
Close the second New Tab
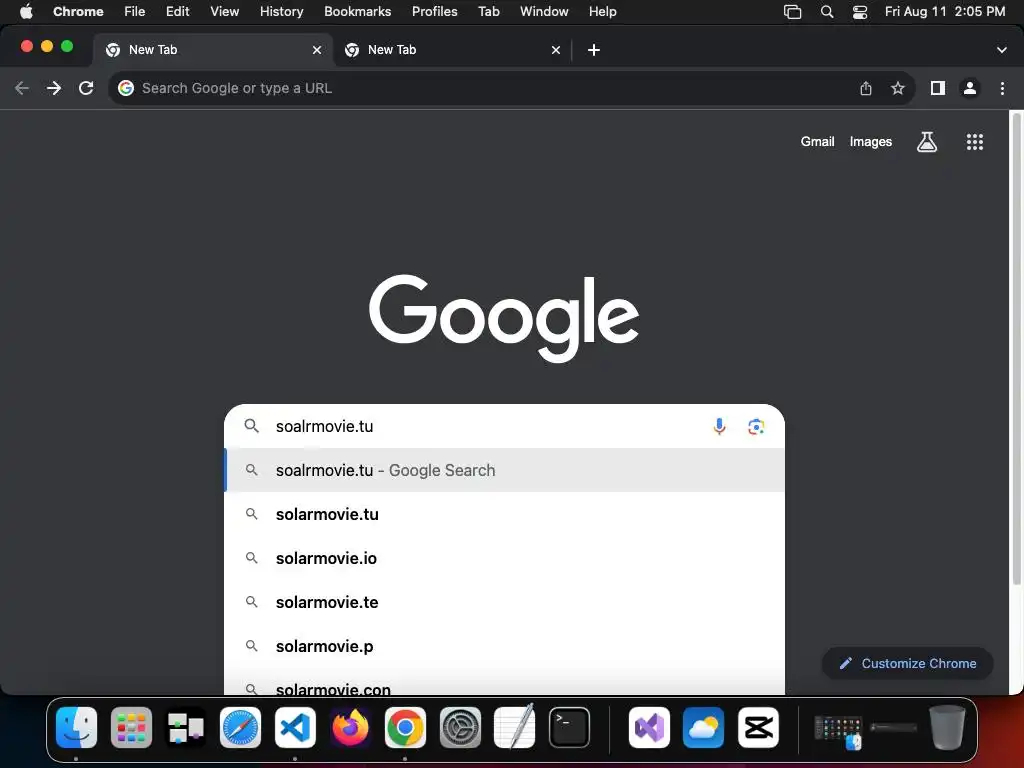(556, 50)
